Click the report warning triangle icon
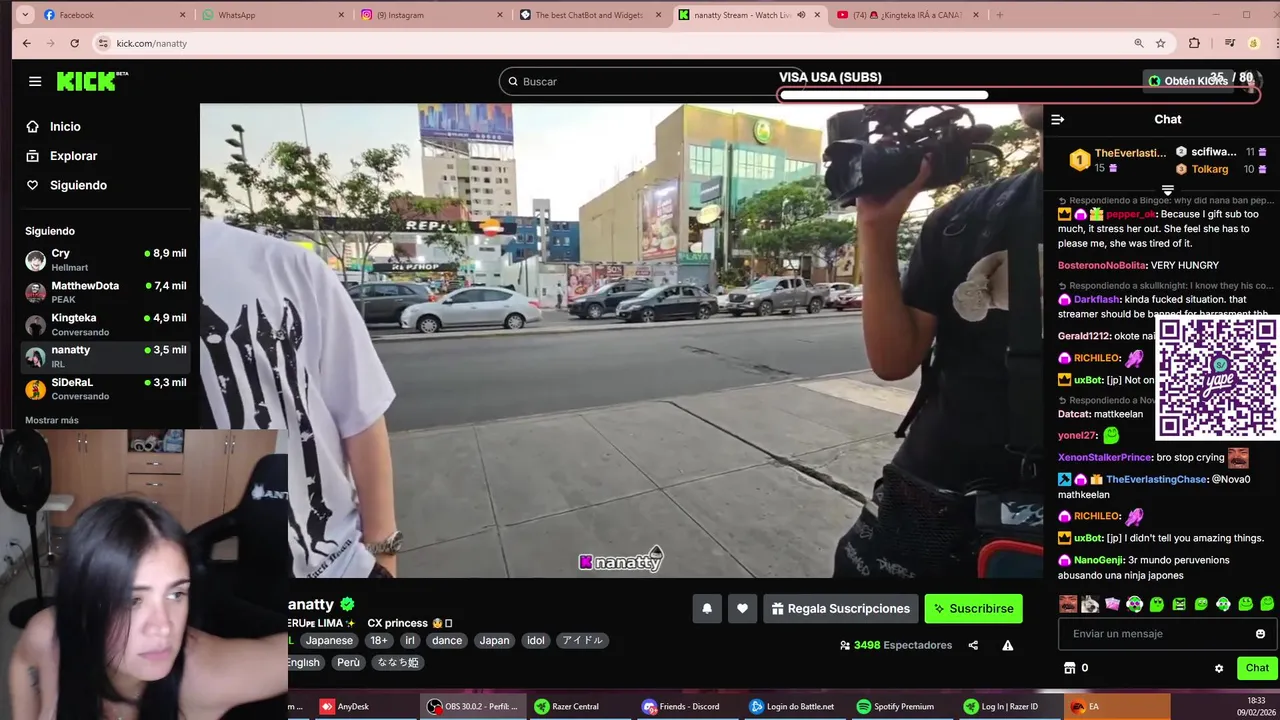Image resolution: width=1280 pixels, height=720 pixels. coord(1007,646)
